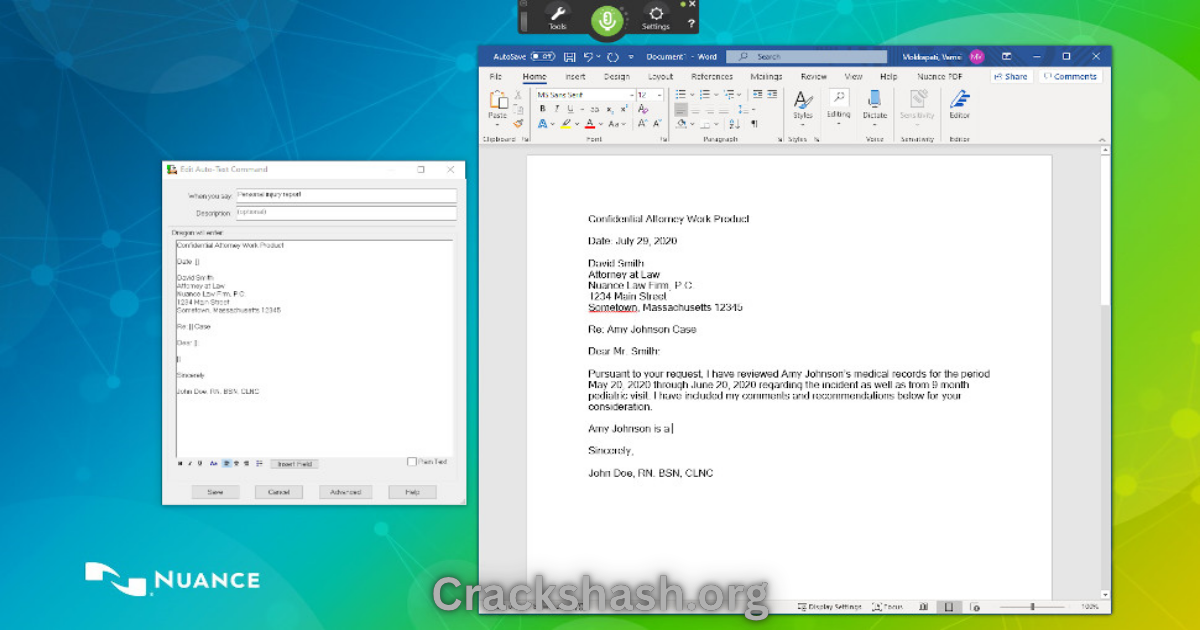Screen dimensions: 1200x630
Task: Open Dragon bar Settings
Action: click(656, 17)
